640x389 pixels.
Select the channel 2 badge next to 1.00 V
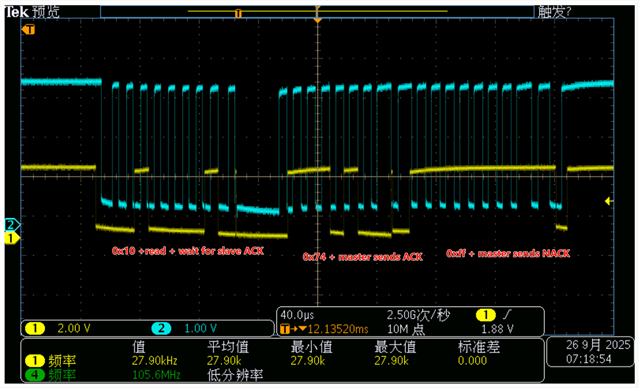pyautogui.click(x=161, y=328)
